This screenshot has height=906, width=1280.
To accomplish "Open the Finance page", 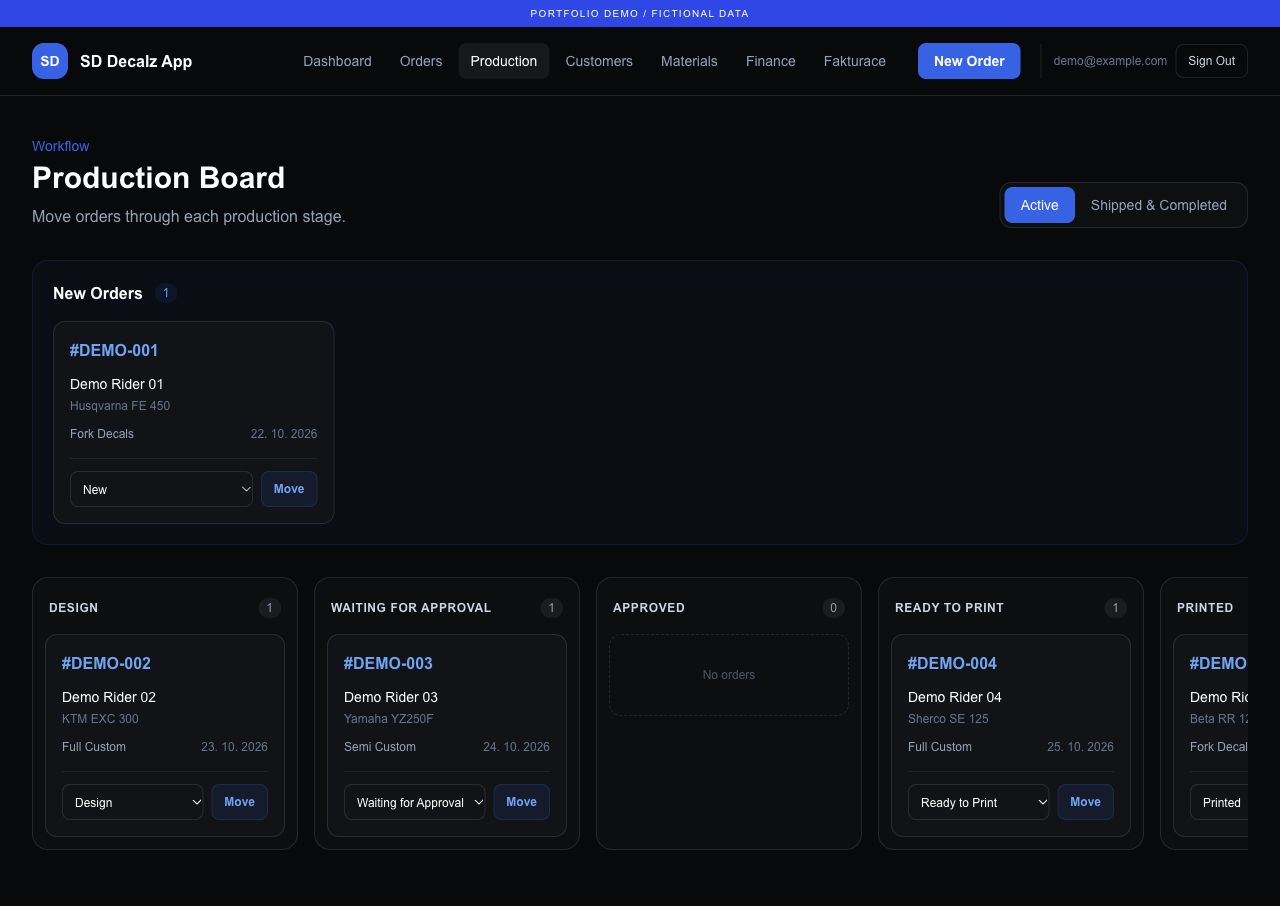I will click(x=771, y=61).
